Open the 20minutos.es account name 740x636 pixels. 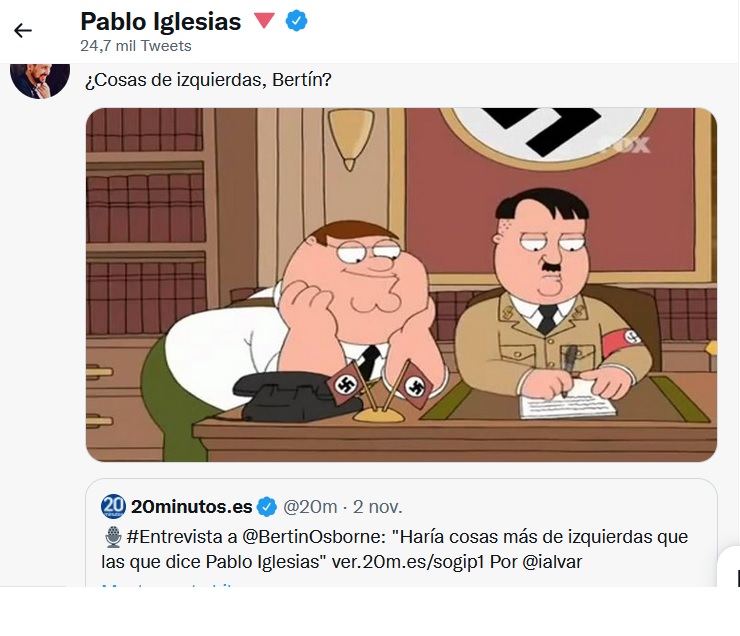[x=193, y=505]
